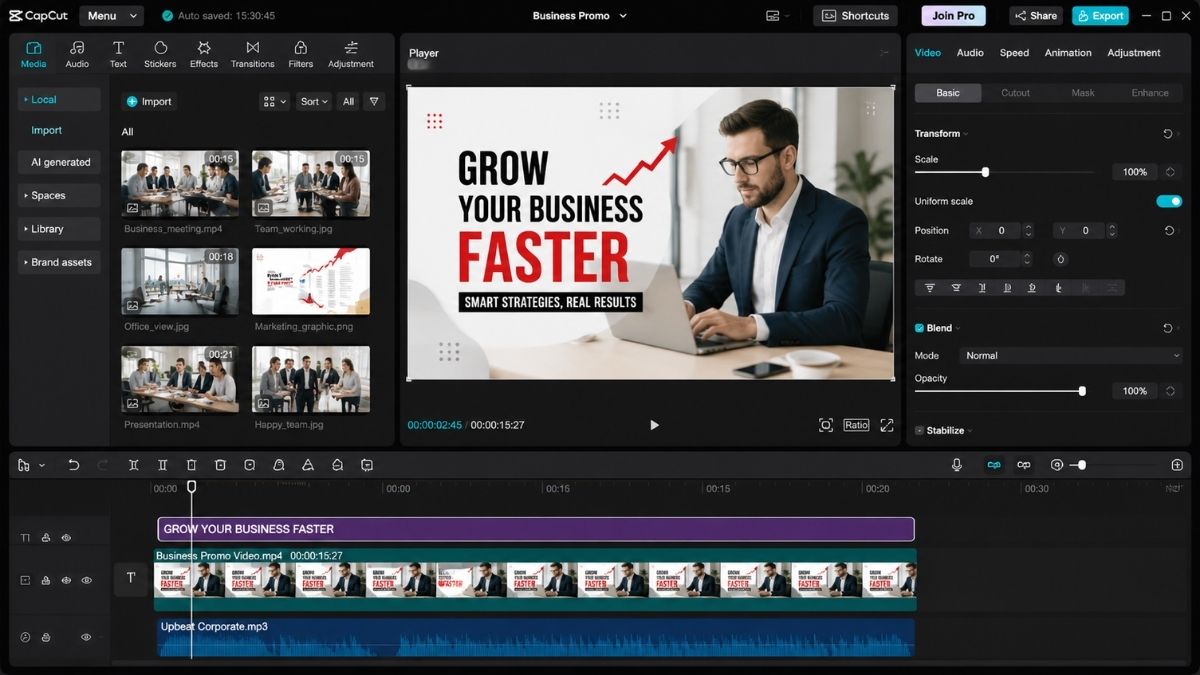This screenshot has width=1200, height=675.
Task: Open the Menu dropdown
Action: click(x=111, y=16)
